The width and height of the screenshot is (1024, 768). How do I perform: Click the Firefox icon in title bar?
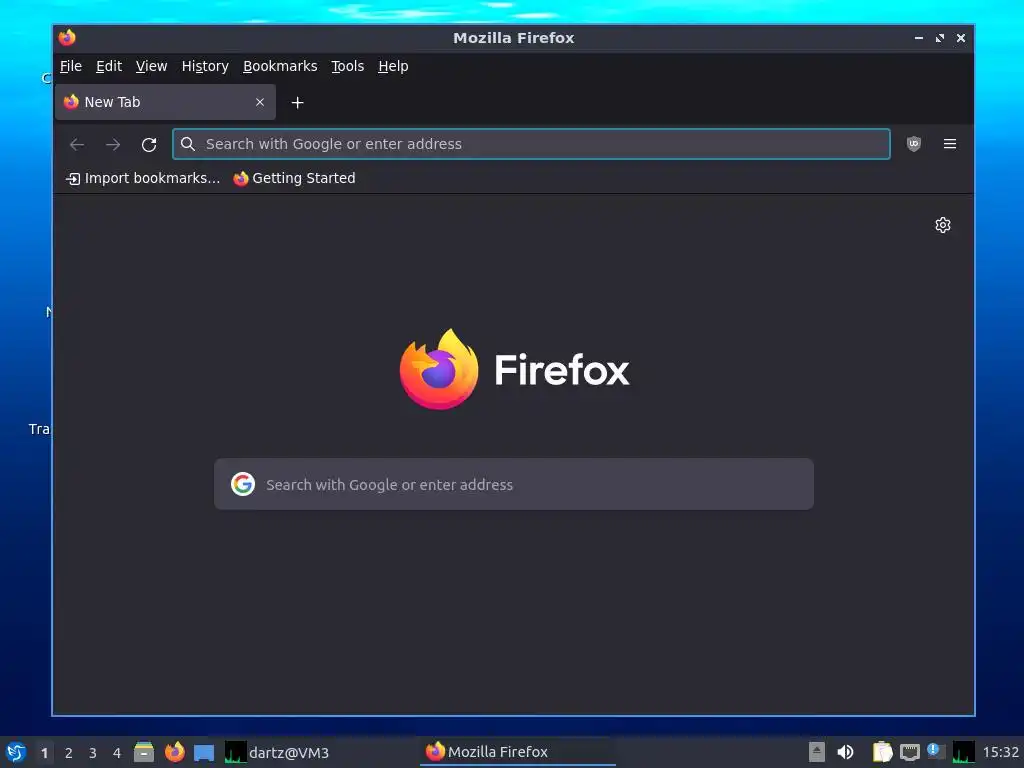click(67, 38)
